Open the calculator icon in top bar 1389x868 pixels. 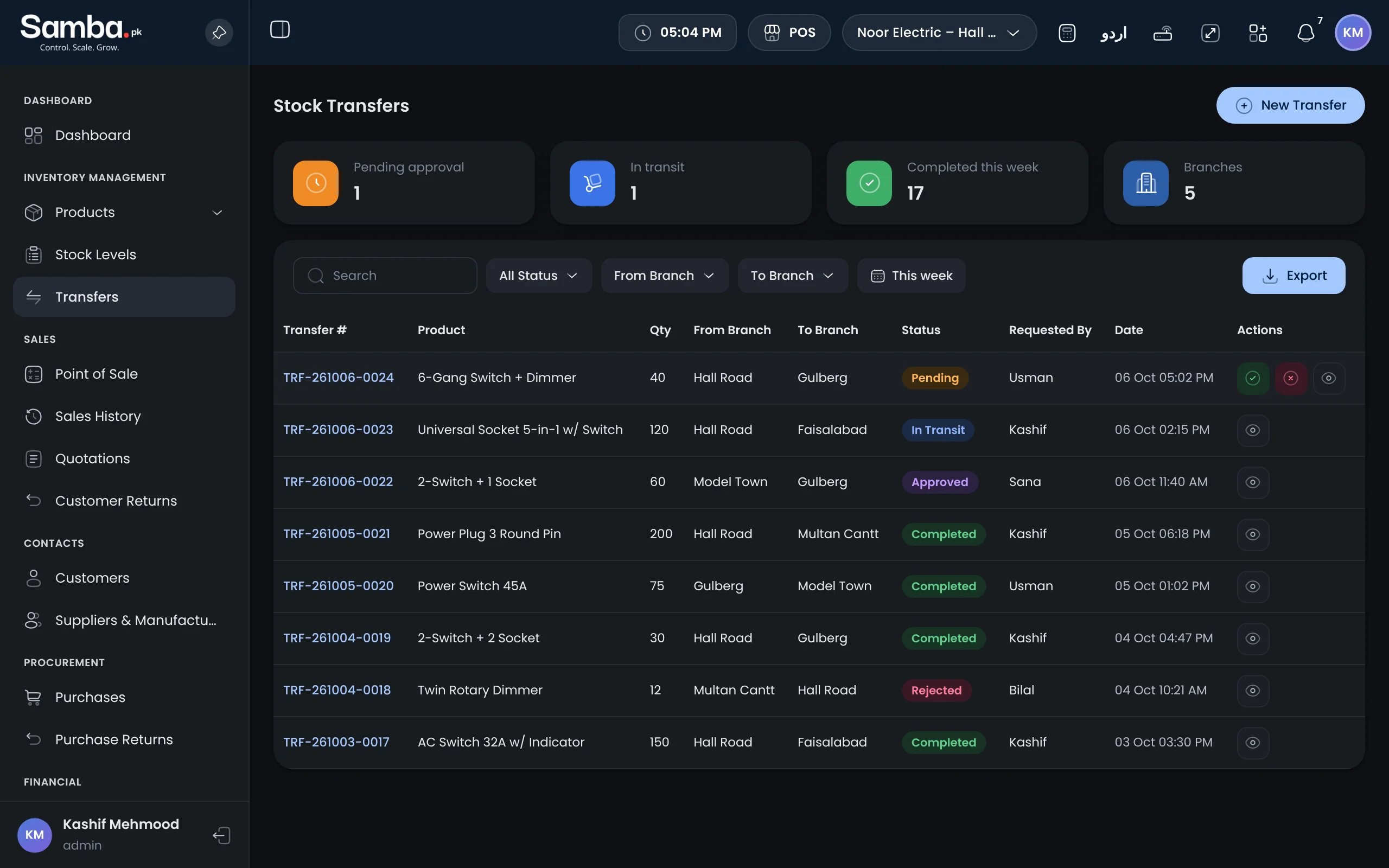coord(1067,33)
